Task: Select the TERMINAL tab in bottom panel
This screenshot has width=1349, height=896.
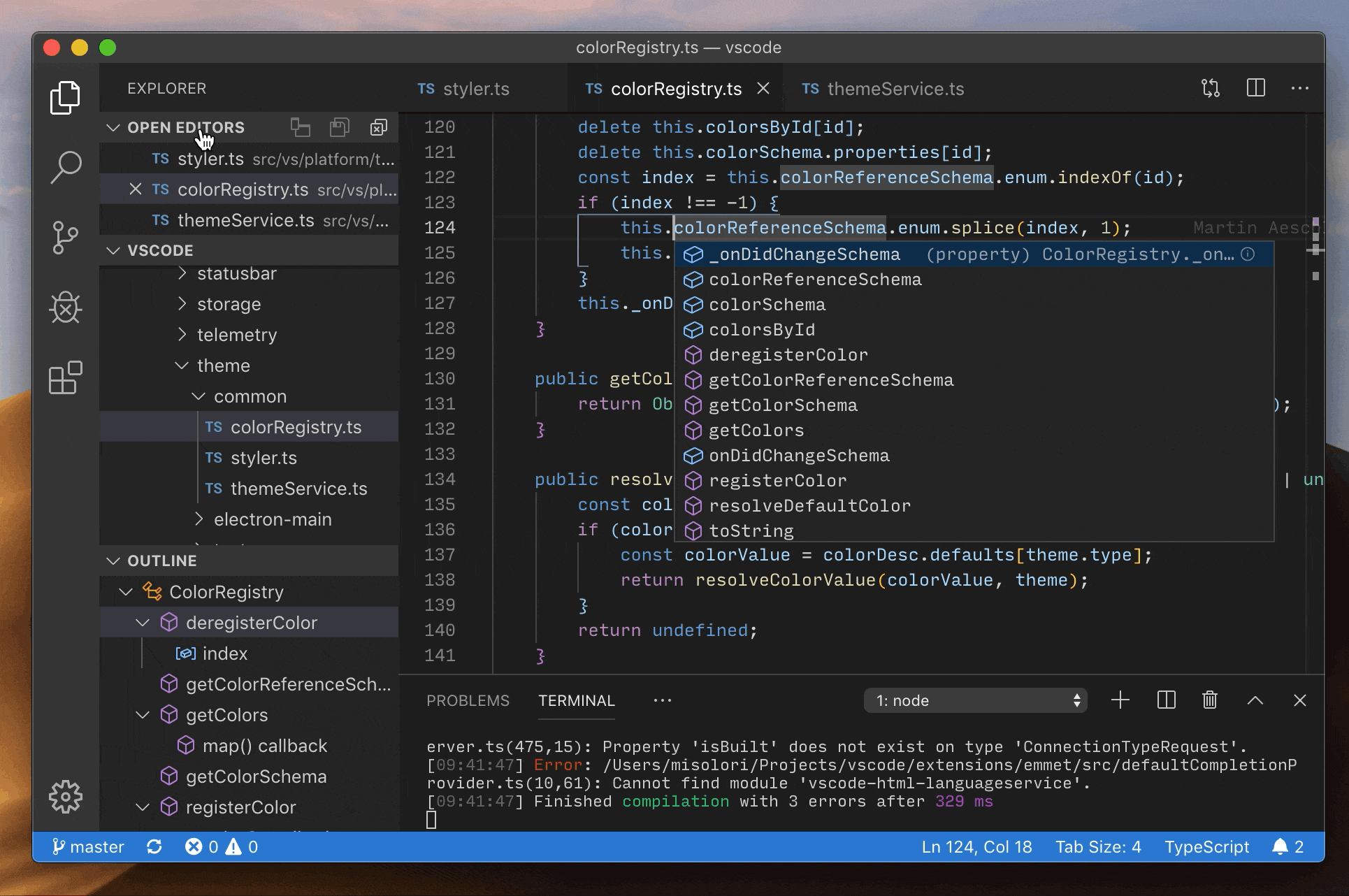Action: click(x=576, y=700)
